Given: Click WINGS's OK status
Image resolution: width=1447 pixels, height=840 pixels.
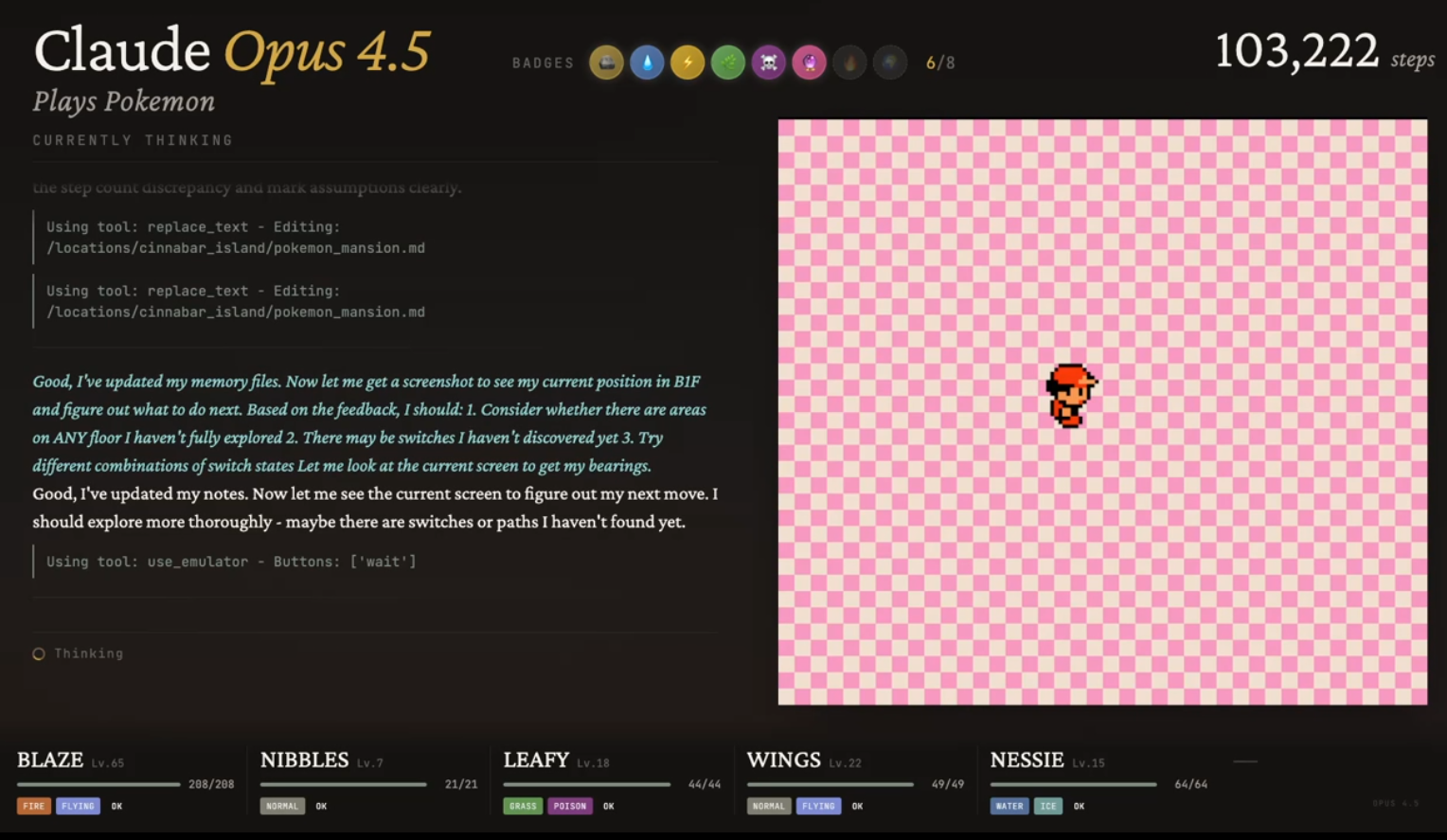Looking at the screenshot, I should [857, 807].
